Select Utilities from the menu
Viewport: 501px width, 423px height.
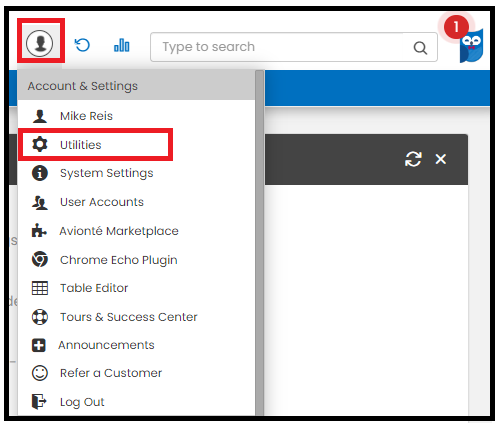coord(81,145)
